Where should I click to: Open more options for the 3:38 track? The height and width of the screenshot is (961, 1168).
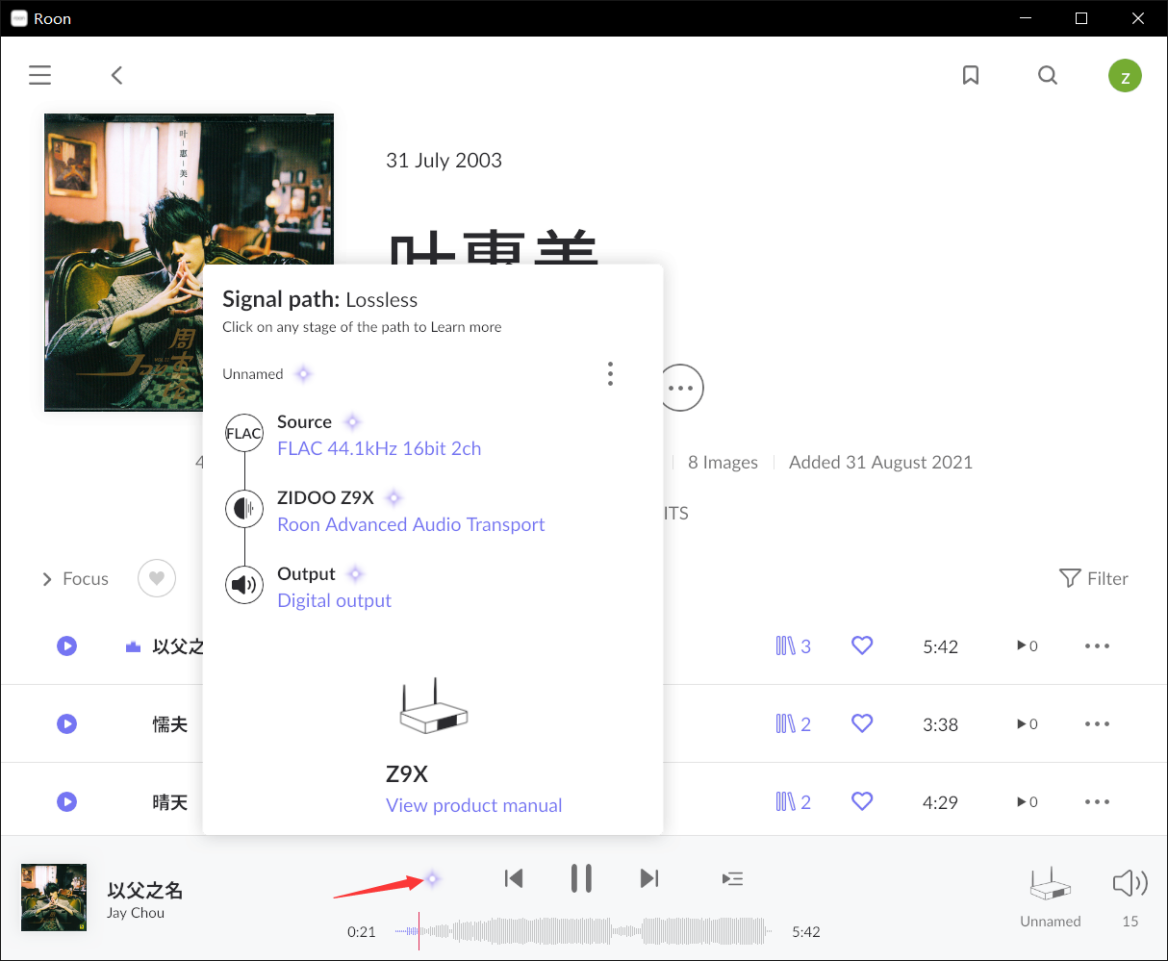[x=1097, y=724]
